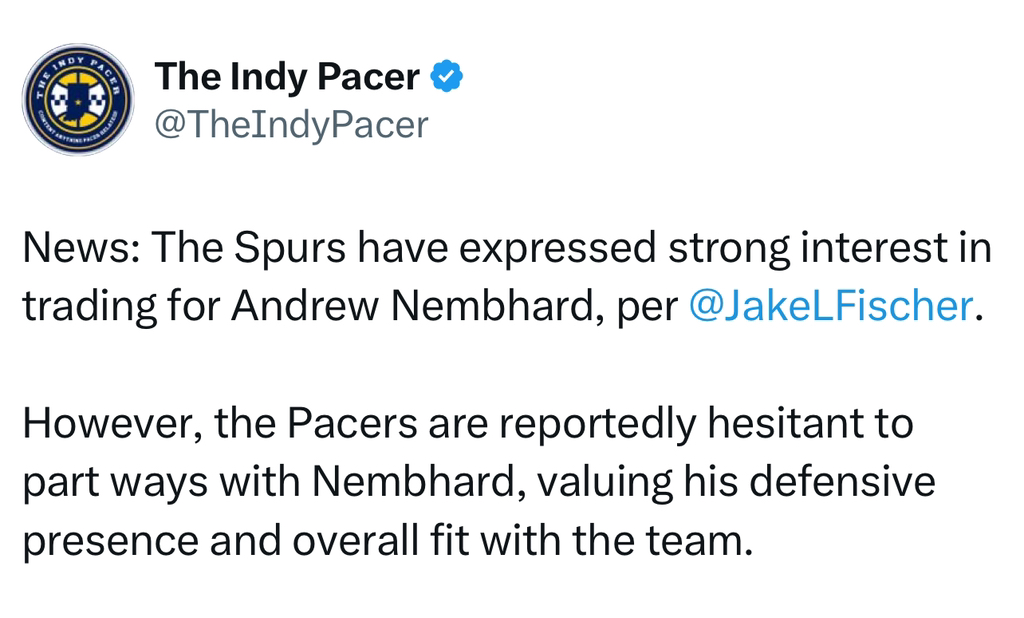Open the @TheIndyPacer handle
Image resolution: width=1024 pixels, height=618 pixels.
[291, 125]
